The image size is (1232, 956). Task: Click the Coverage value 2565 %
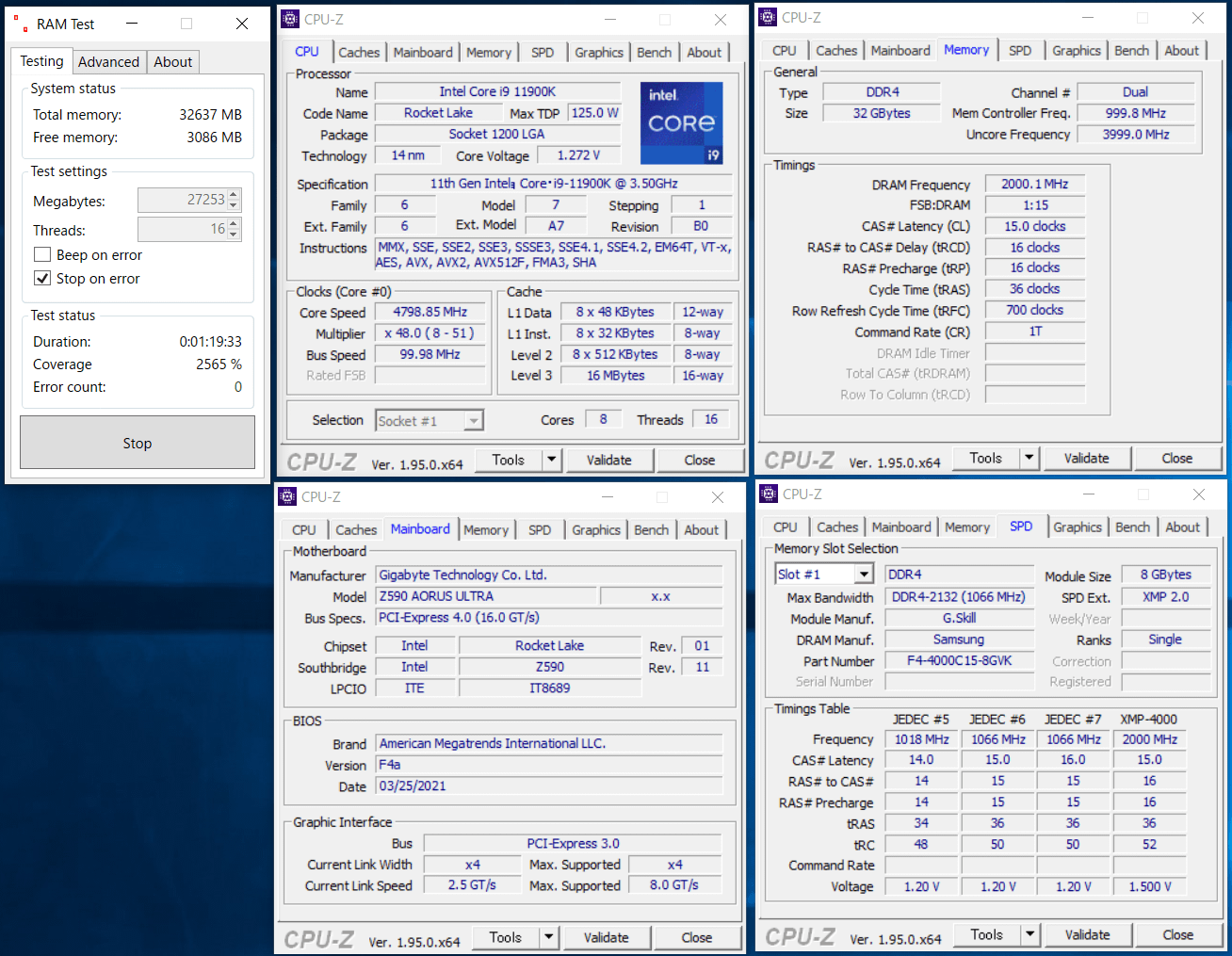click(x=219, y=364)
